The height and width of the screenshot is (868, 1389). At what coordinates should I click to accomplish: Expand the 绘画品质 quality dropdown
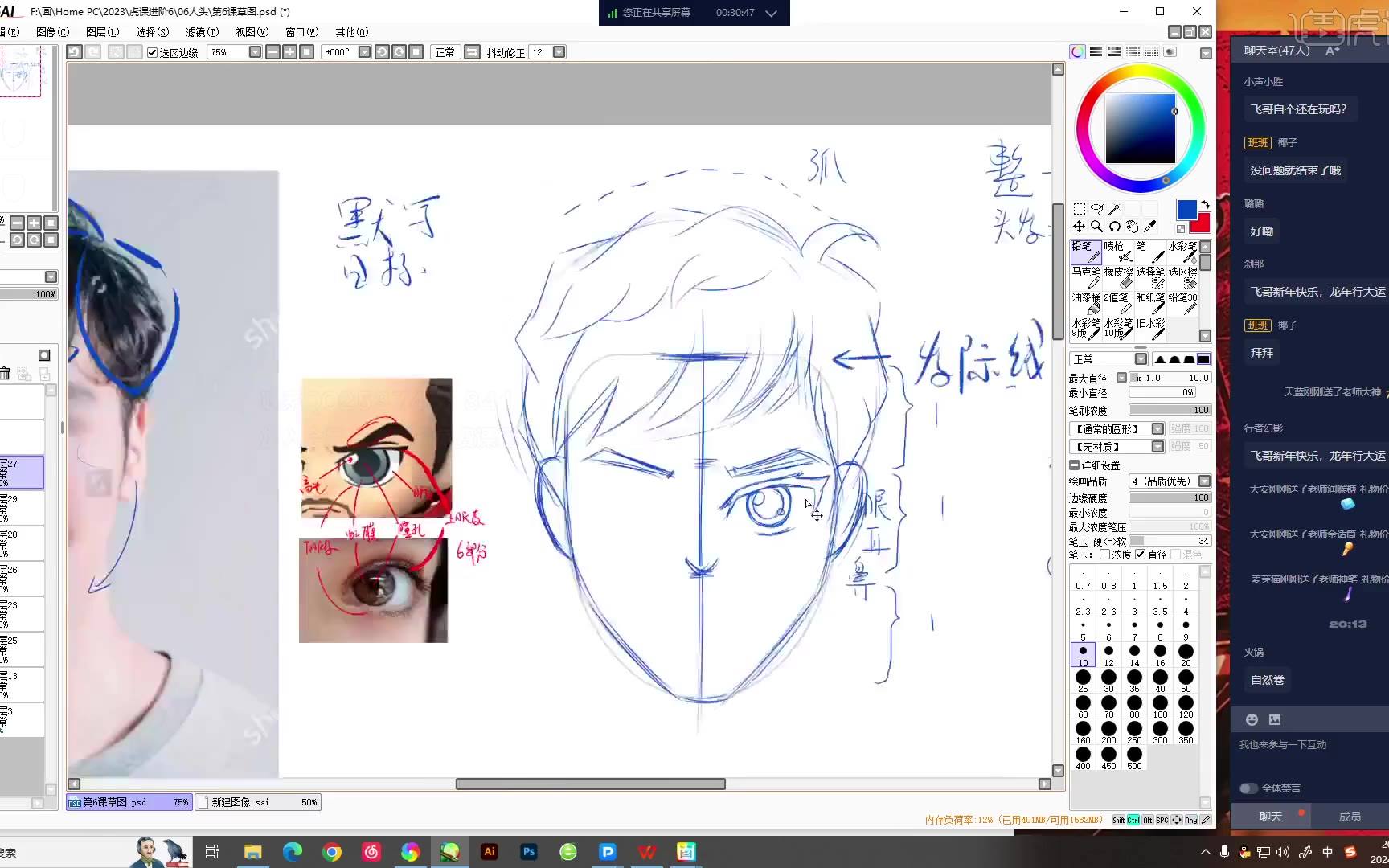pyautogui.click(x=1204, y=481)
